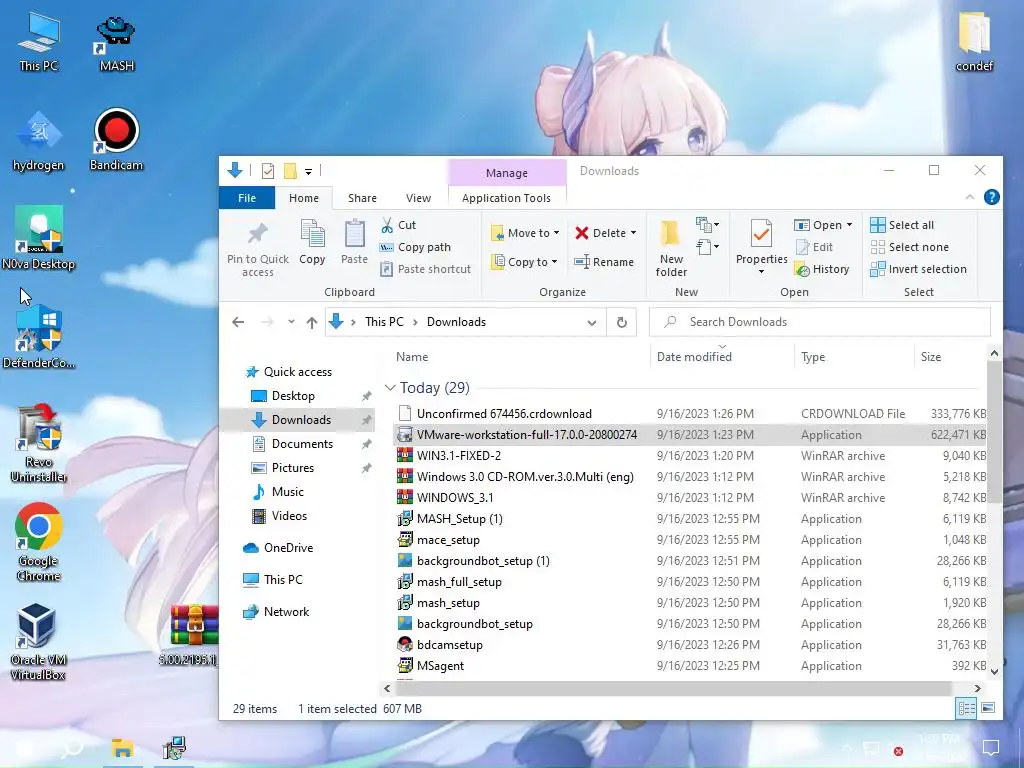Open Copy to dropdown

(x=525, y=262)
